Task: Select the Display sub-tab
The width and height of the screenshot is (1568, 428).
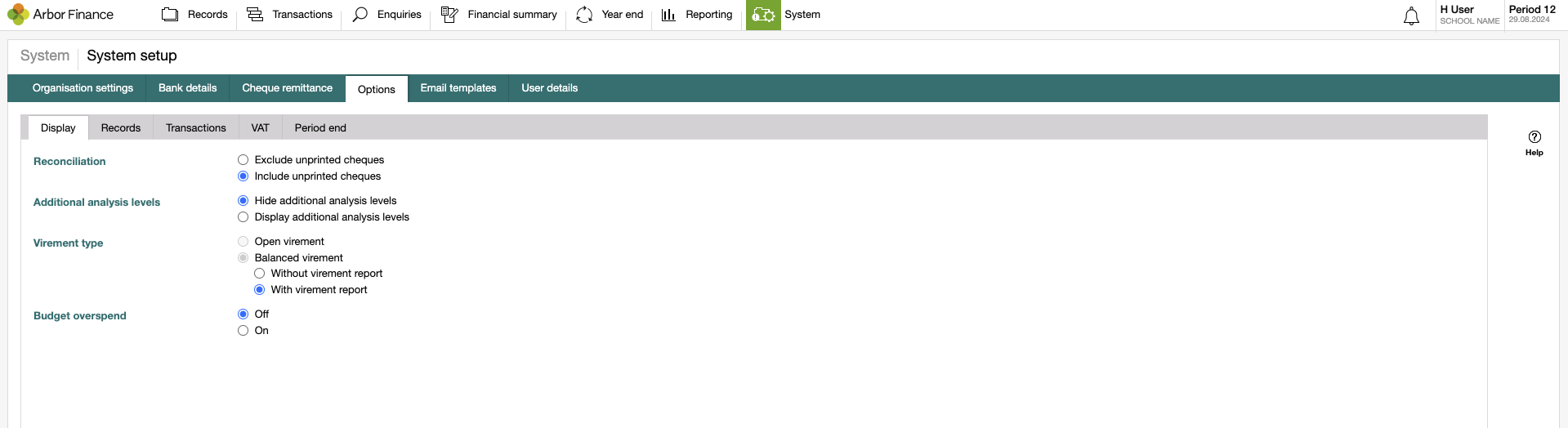Action: 58,128
